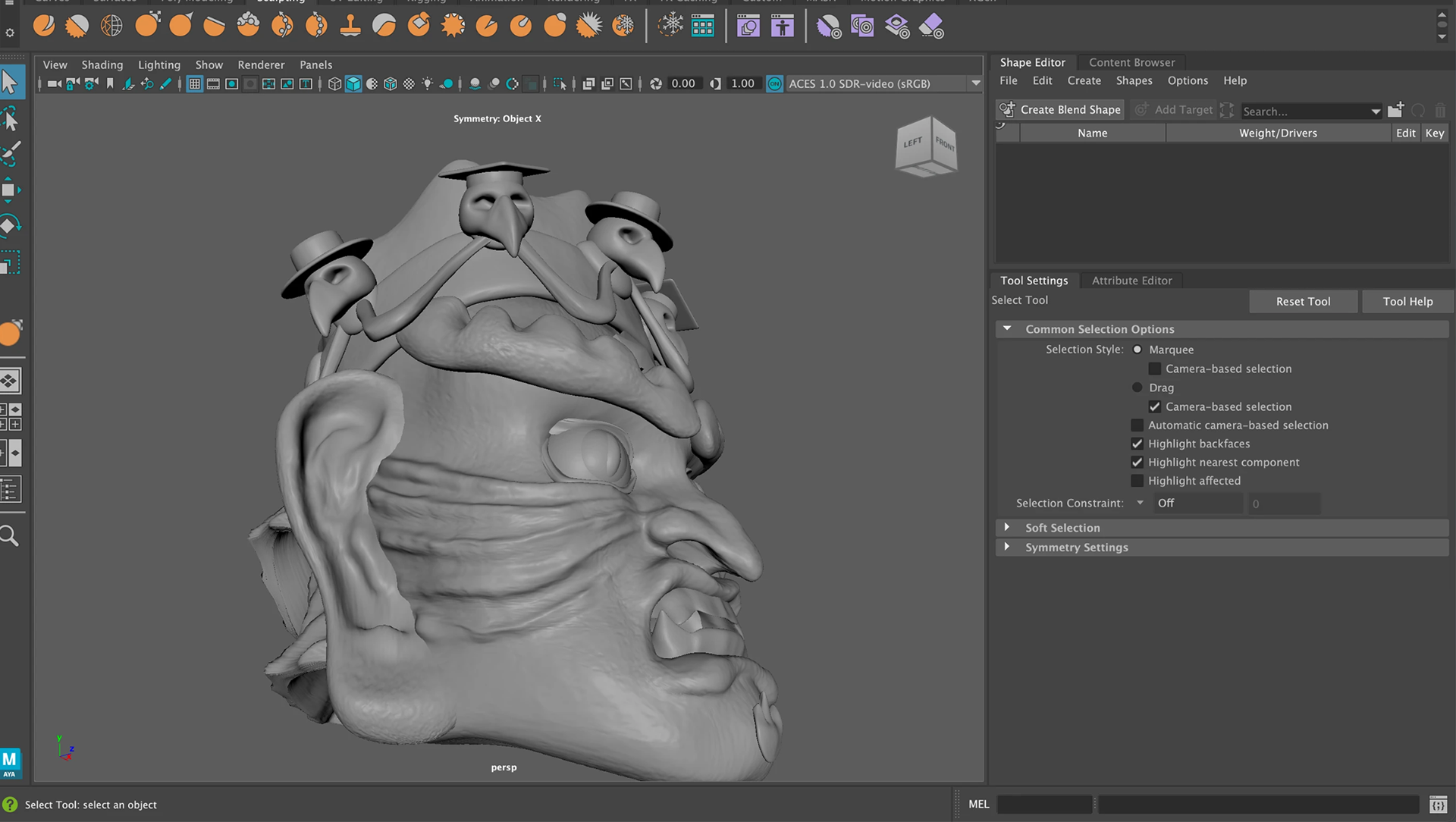
Task: Select the Drag selection style
Action: pos(1137,387)
